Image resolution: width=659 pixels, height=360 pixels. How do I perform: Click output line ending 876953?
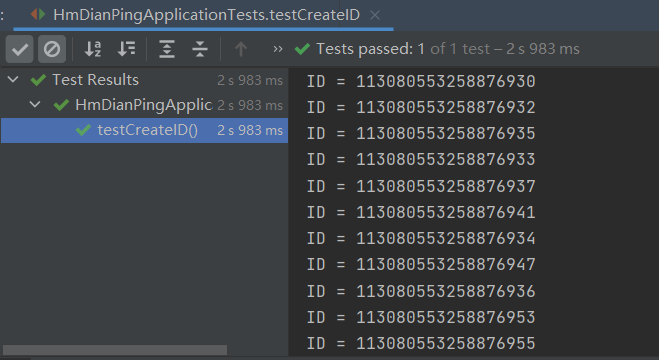point(421,317)
